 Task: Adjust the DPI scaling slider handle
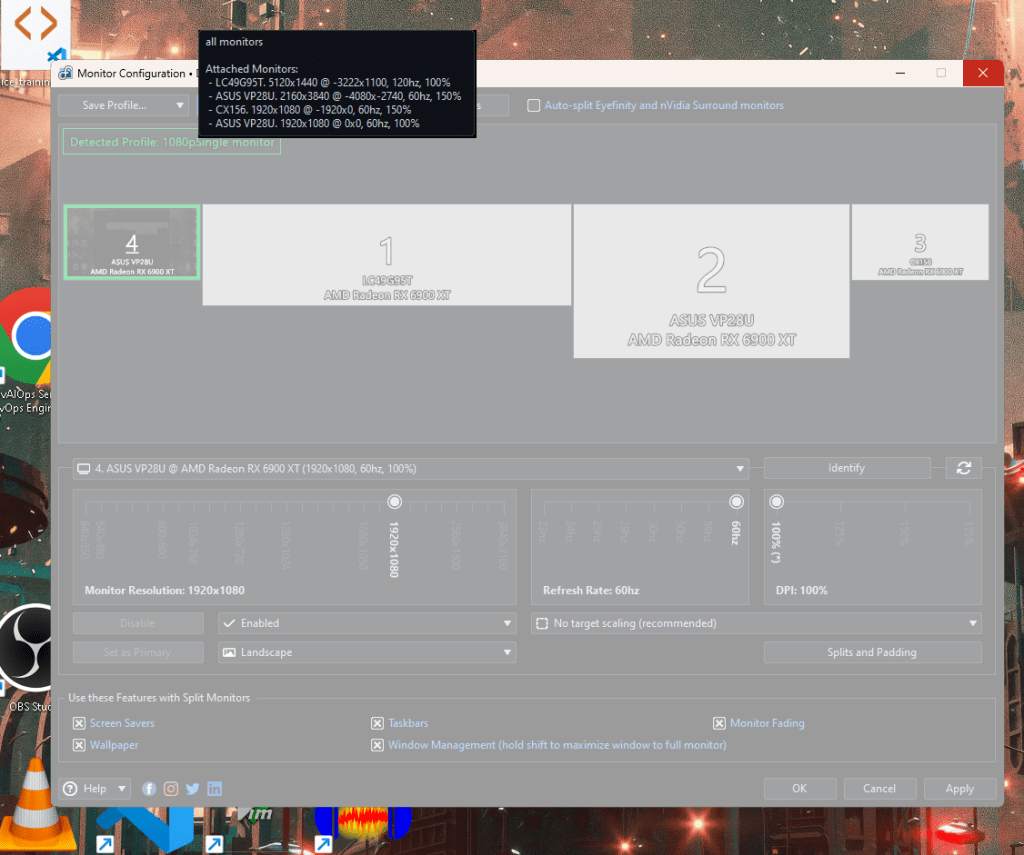point(776,502)
